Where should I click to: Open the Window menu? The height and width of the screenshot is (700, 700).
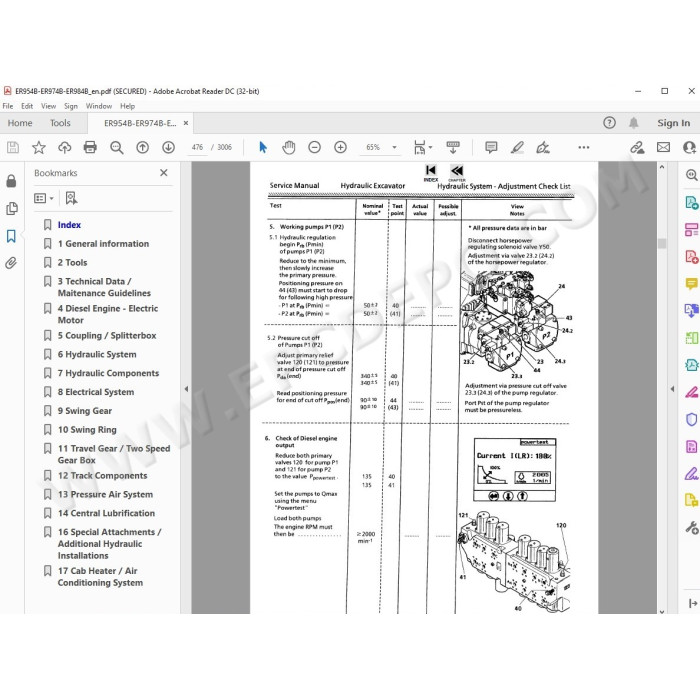coord(99,106)
